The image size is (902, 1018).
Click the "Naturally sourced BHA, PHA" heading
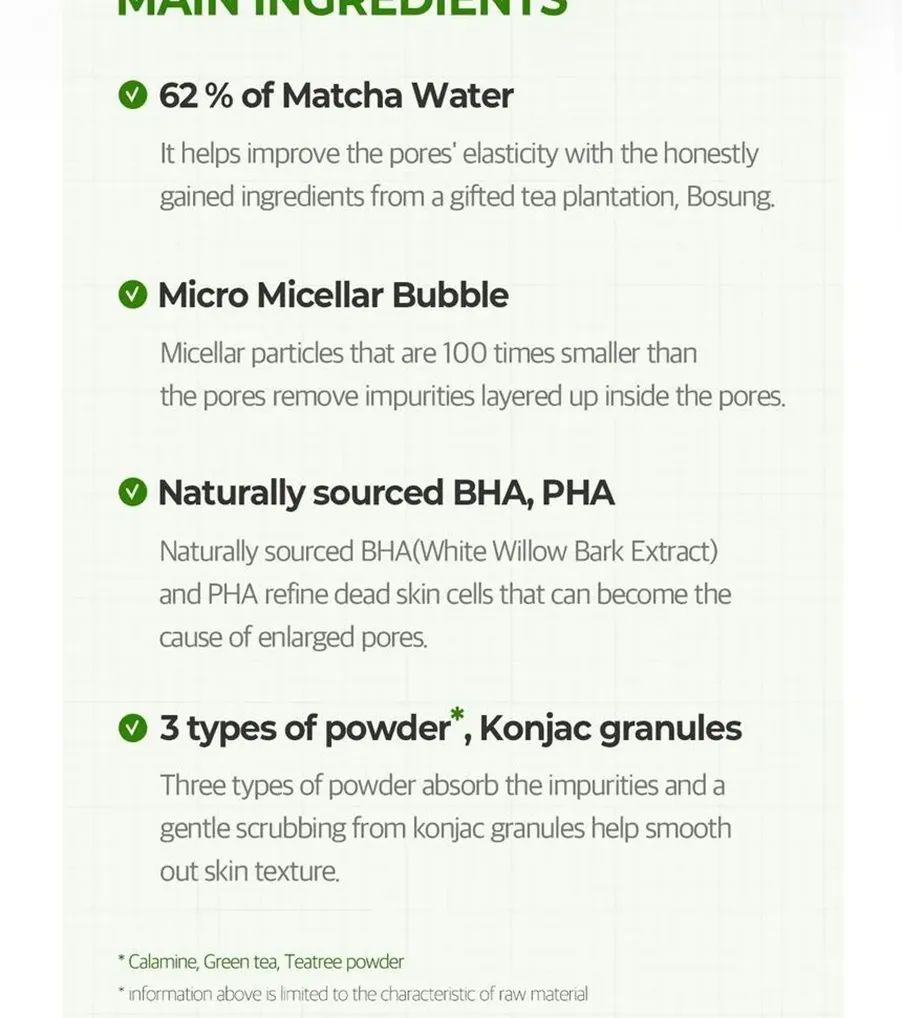[x=386, y=493]
